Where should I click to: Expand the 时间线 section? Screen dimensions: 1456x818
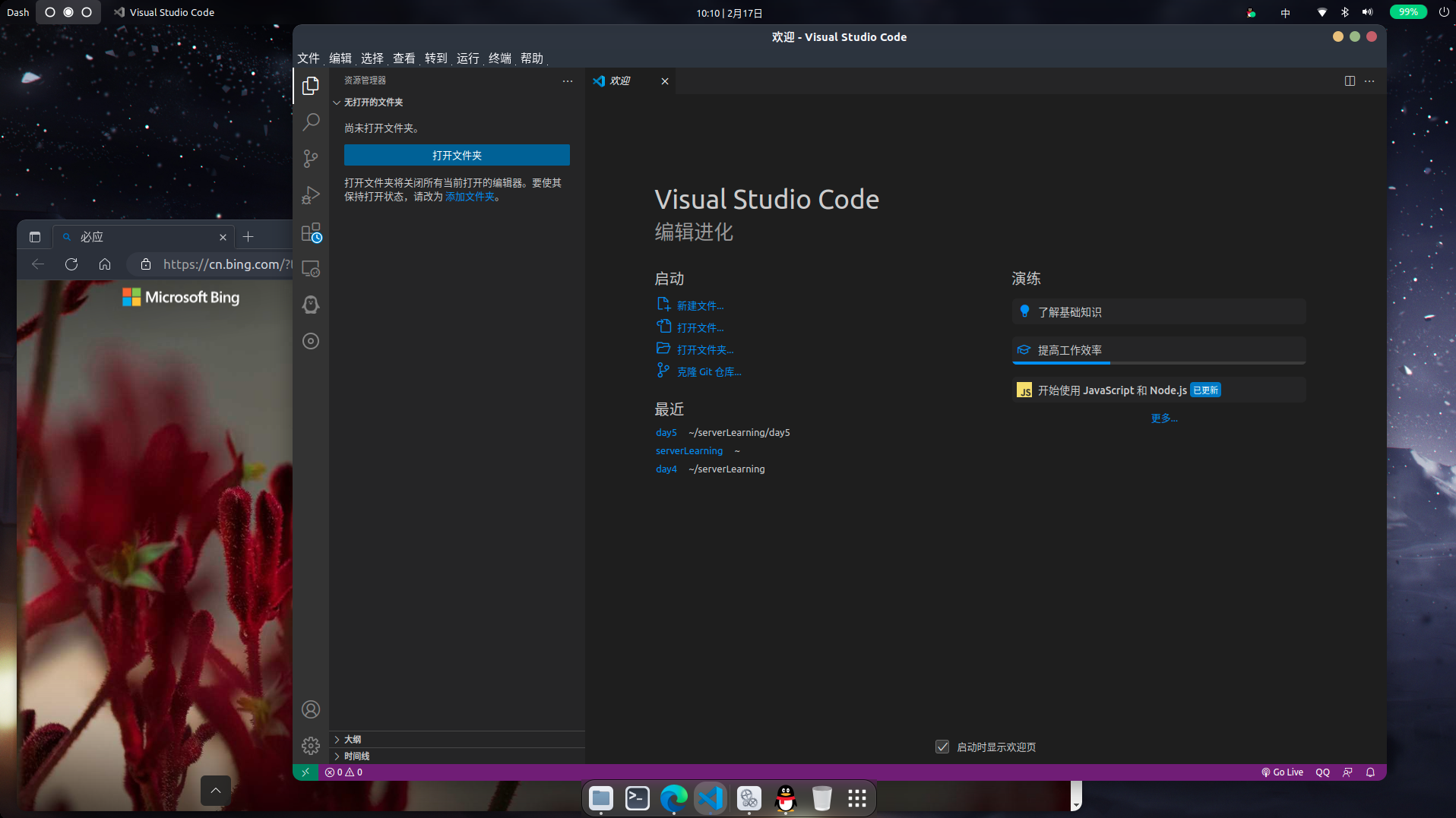tap(457, 756)
